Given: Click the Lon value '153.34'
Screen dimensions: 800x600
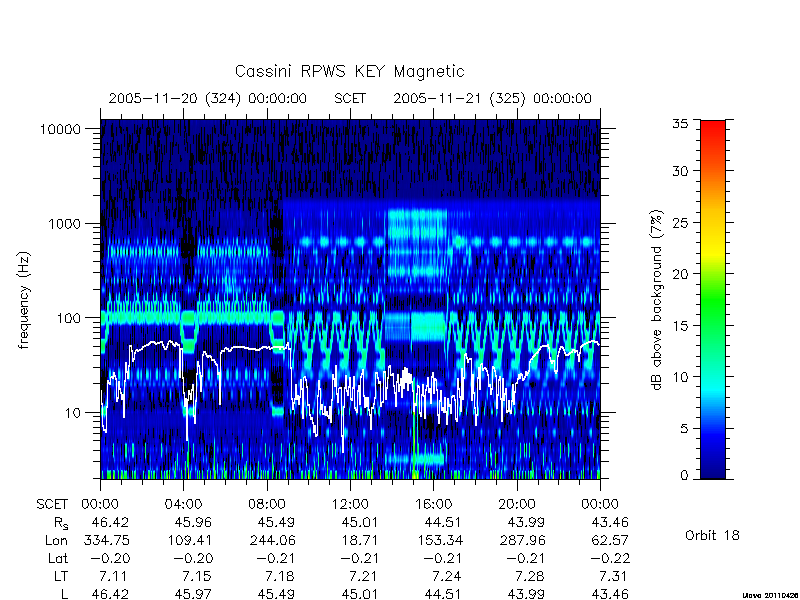Looking at the screenshot, I should pos(439,540).
